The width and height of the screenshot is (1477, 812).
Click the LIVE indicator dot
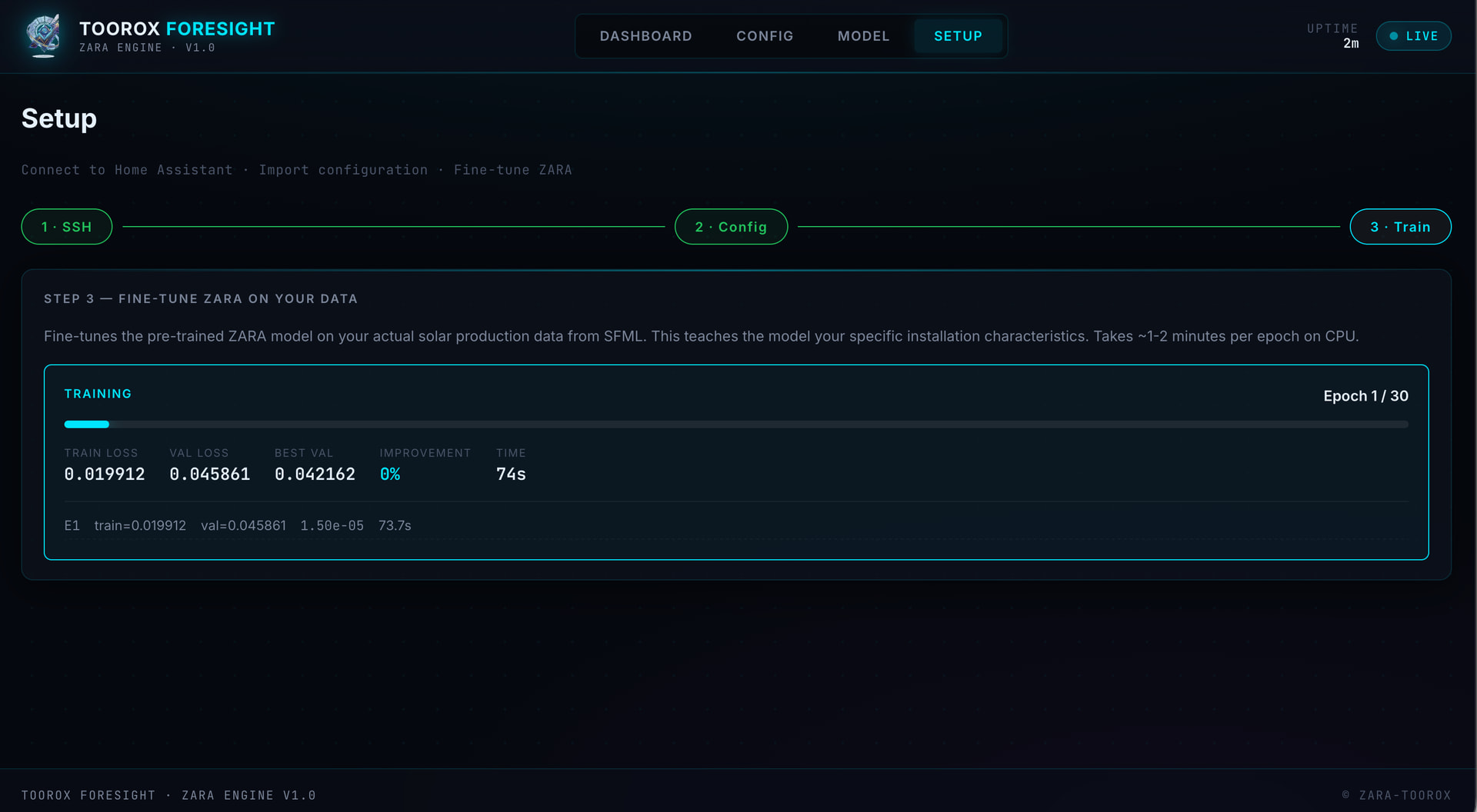1393,36
